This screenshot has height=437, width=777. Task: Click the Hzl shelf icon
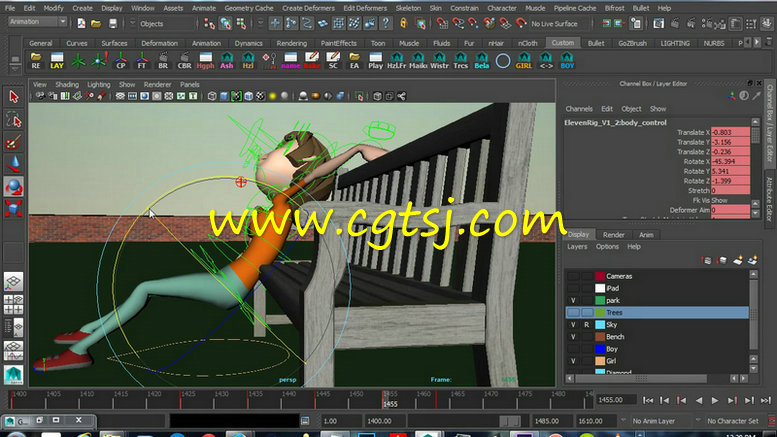pyautogui.click(x=248, y=60)
